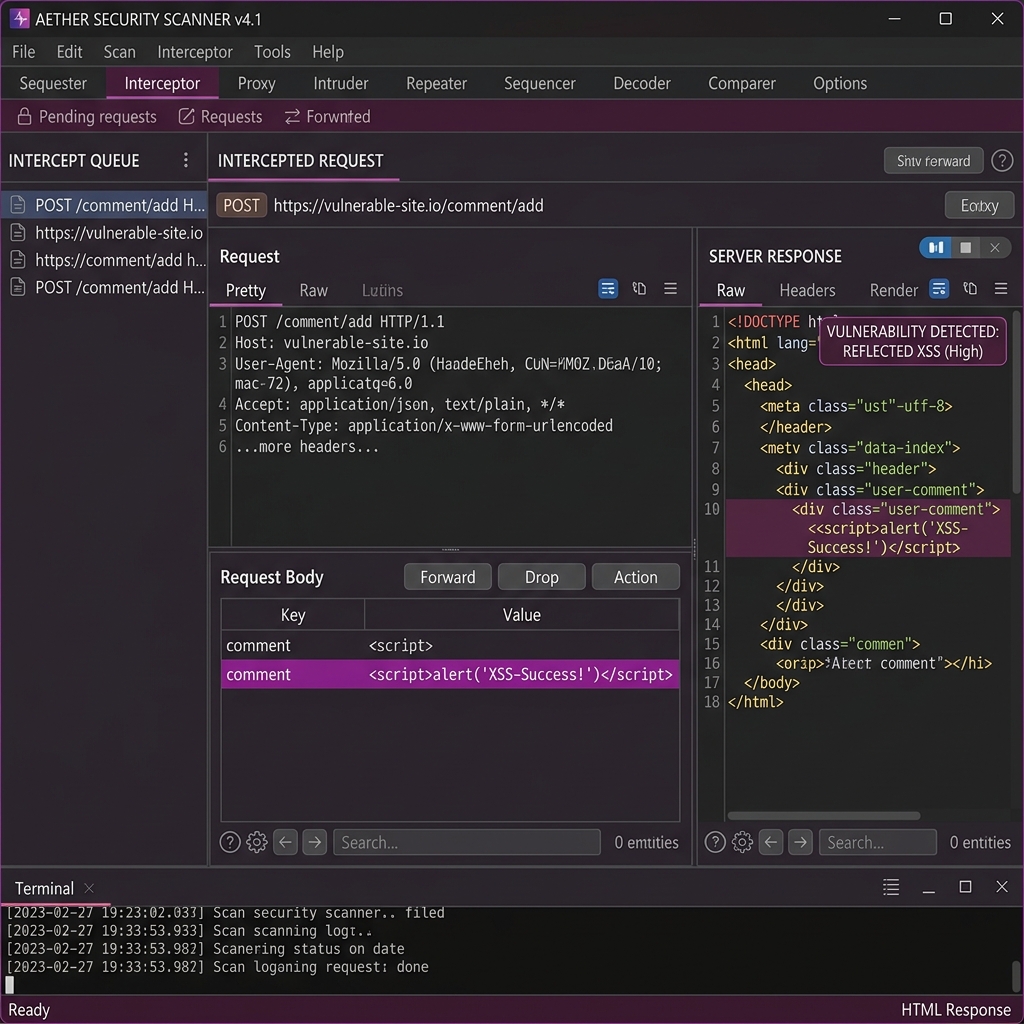This screenshot has width=1024, height=1024.
Task: Click the Eotxy button
Action: click(x=979, y=206)
